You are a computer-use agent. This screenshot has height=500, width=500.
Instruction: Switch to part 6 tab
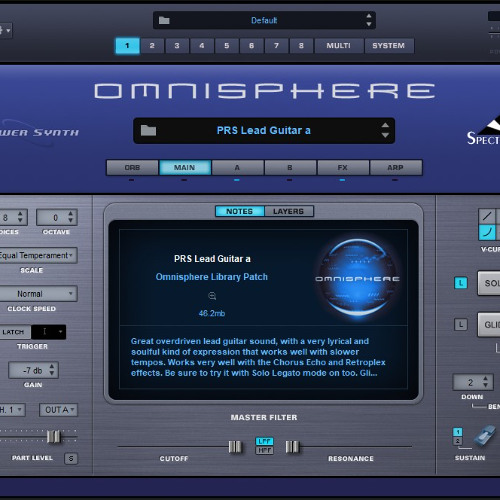click(252, 46)
